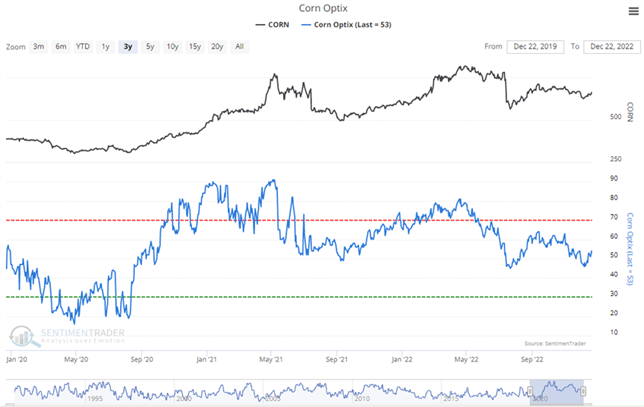
Task: Pick the 15y zoom range
Action: (195, 47)
